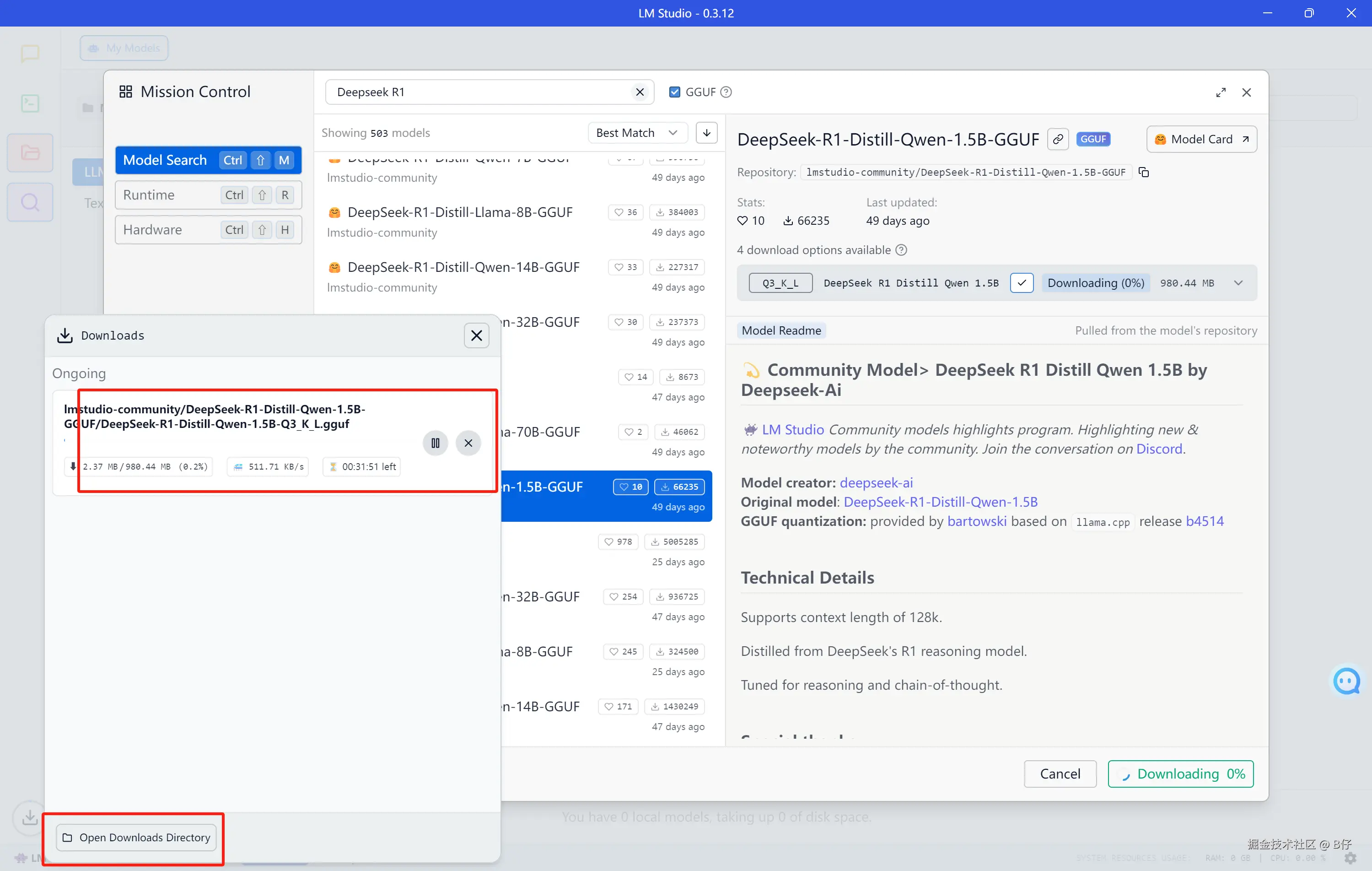Open the downloads icon in left sidebar
1372x871 pixels.
click(30, 818)
